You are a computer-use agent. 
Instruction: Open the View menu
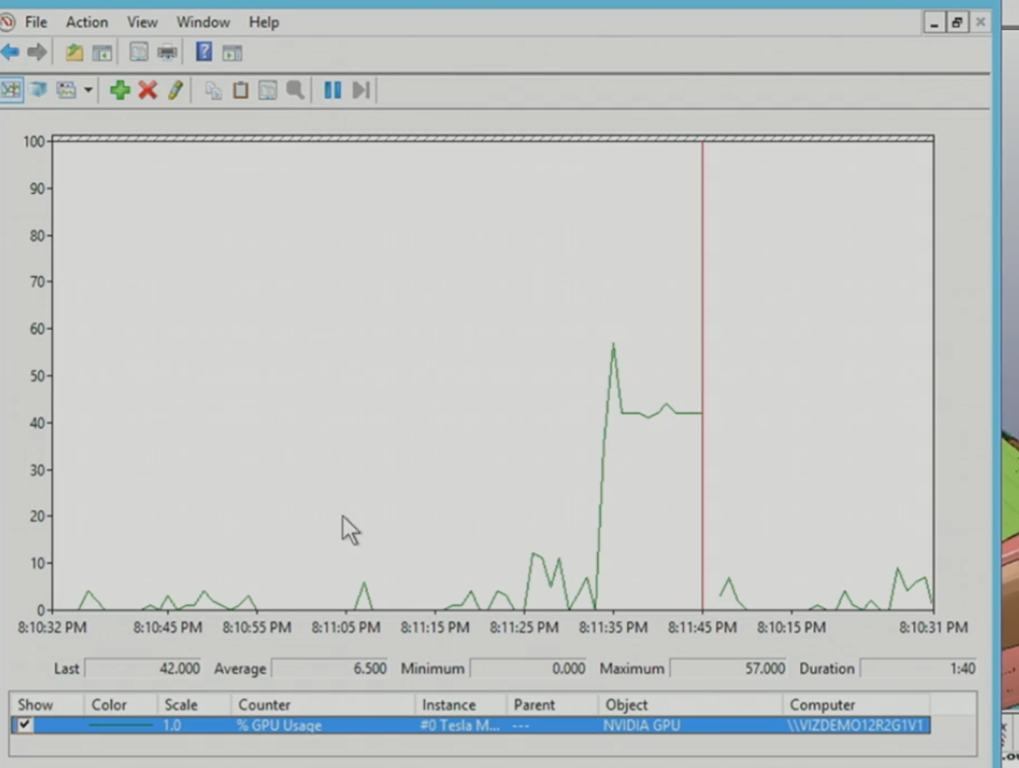coord(142,22)
